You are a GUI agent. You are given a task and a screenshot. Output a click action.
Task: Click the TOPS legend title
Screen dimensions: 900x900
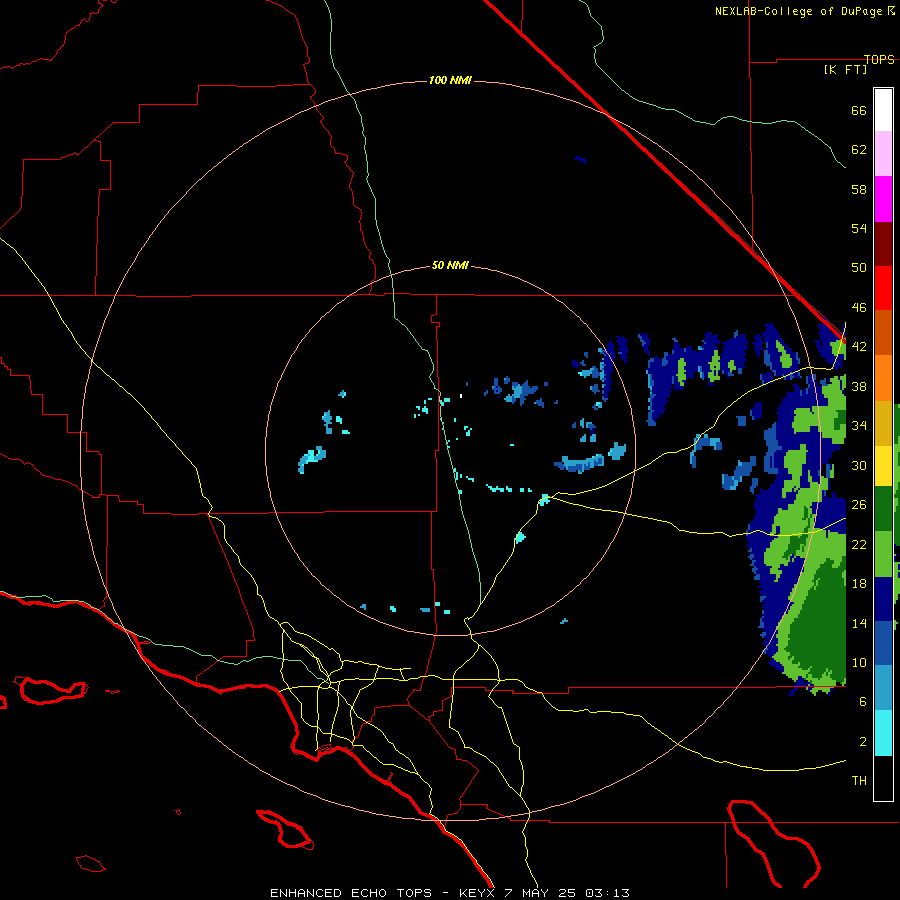click(879, 59)
